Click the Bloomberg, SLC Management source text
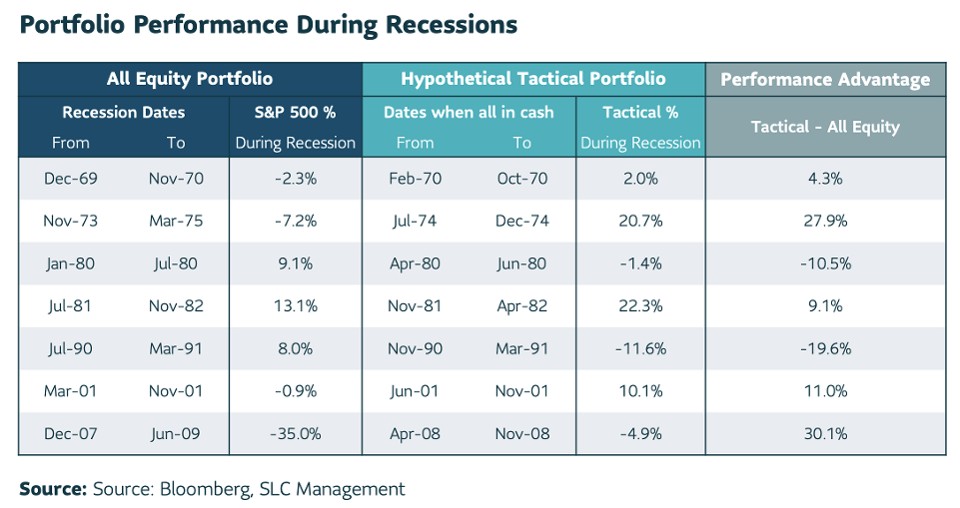This screenshot has height=508, width=960. pos(248,489)
